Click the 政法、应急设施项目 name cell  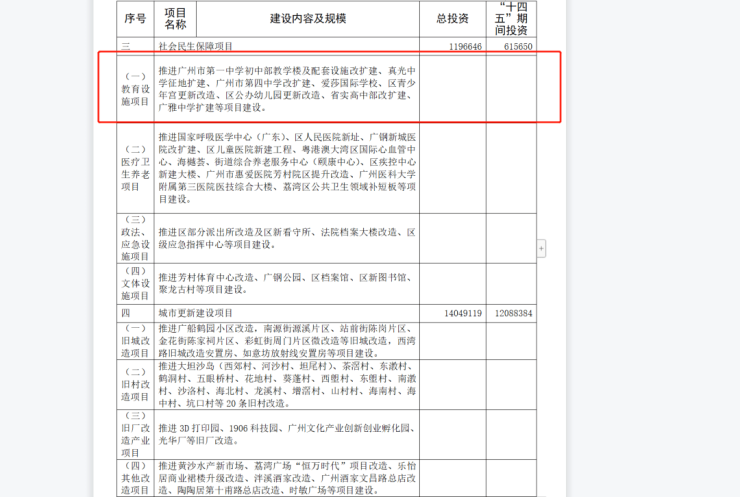point(134,237)
